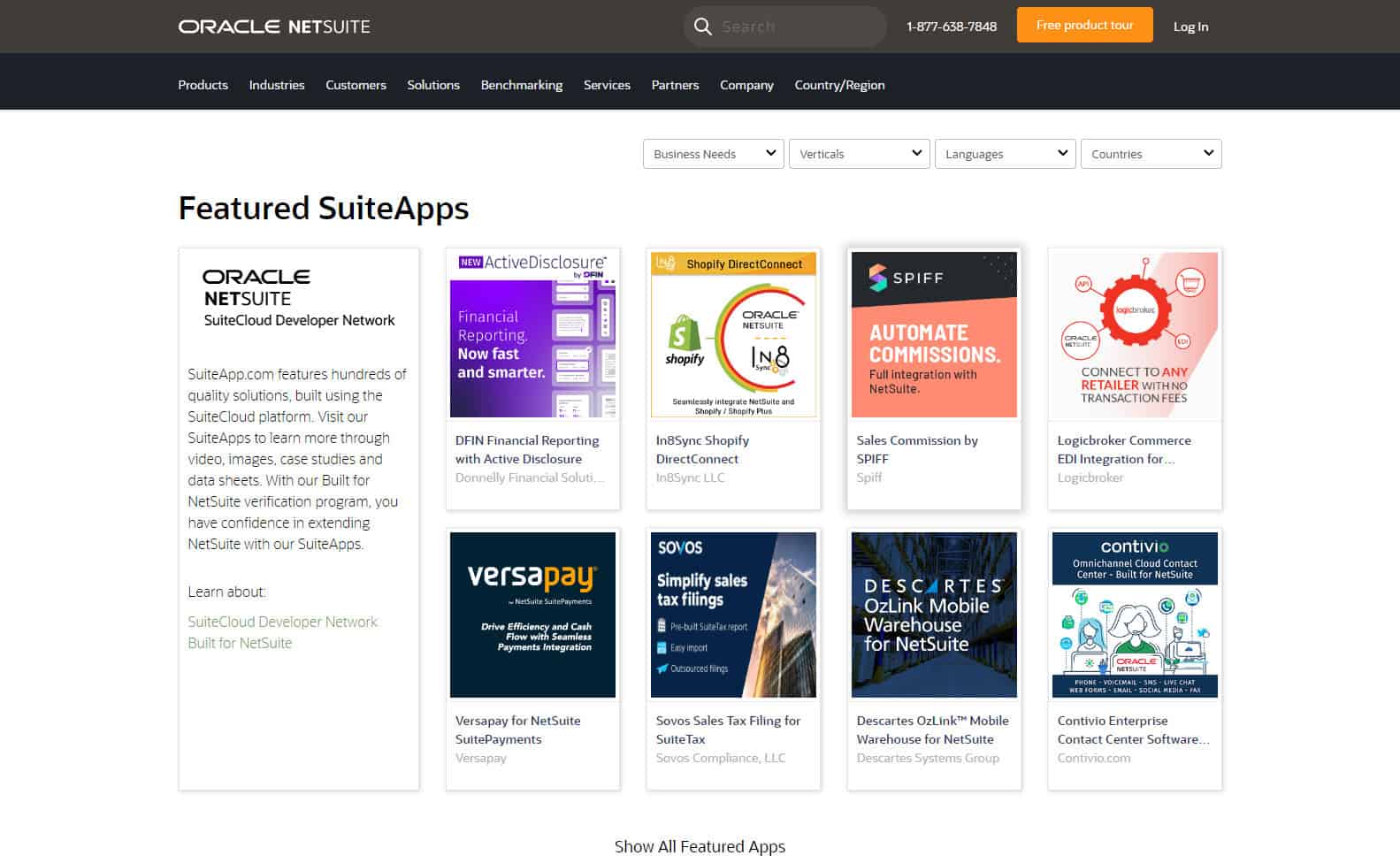Click the Oracle NetSuite logo in the header
This screenshot has width=1400, height=863.
274,27
